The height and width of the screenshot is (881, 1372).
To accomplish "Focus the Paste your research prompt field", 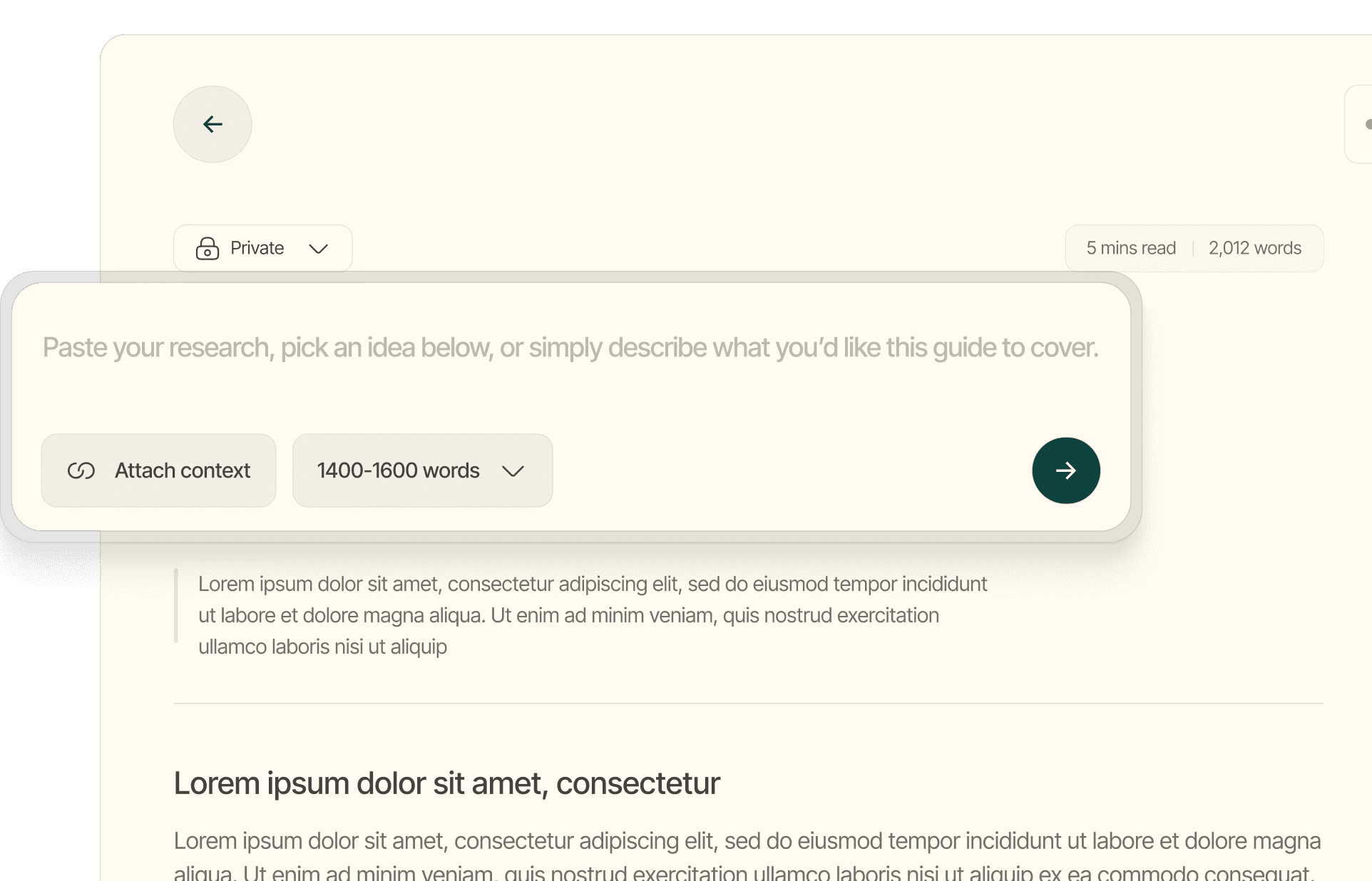I will pyautogui.click(x=570, y=348).
